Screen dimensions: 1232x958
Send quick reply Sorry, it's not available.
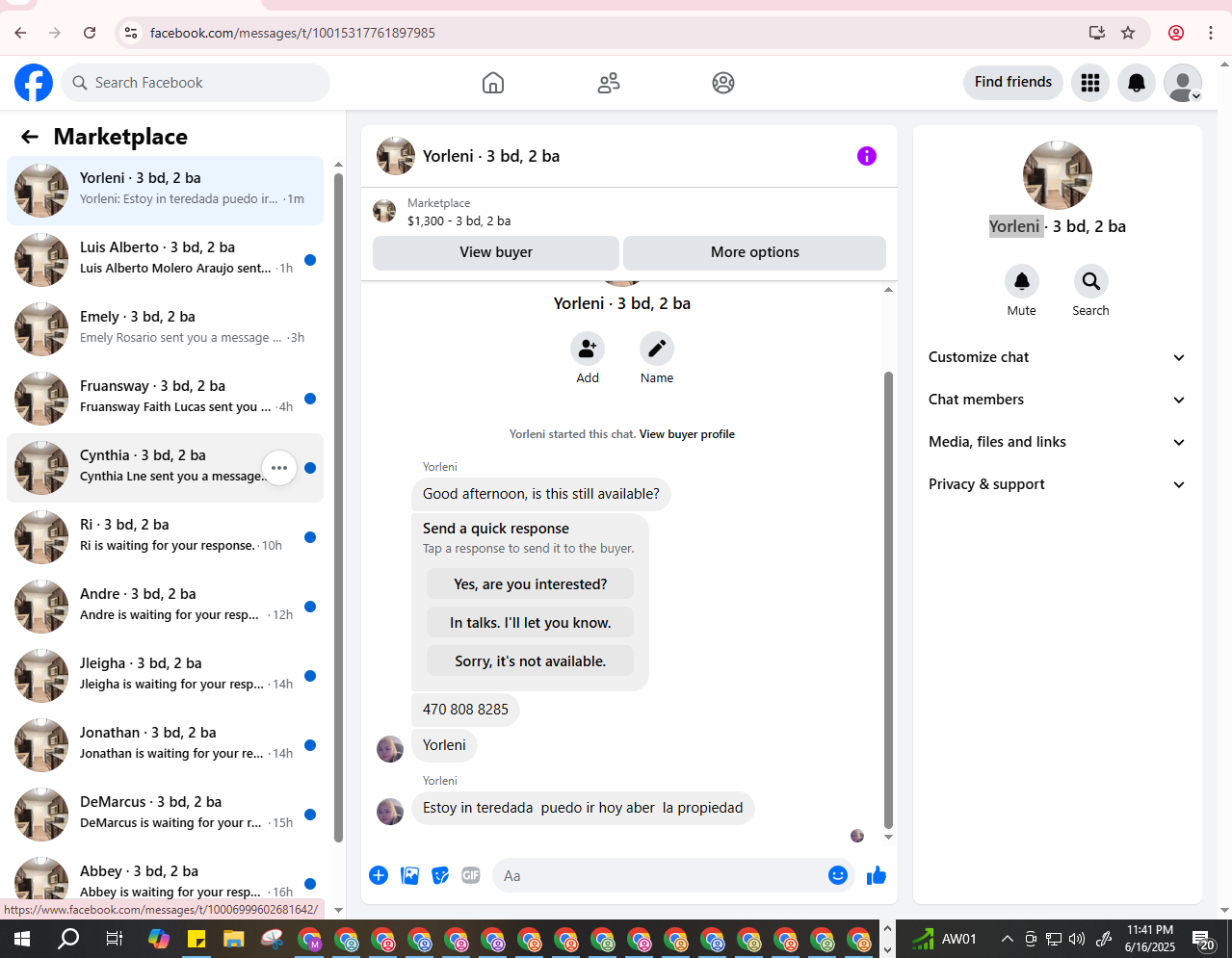pos(531,661)
